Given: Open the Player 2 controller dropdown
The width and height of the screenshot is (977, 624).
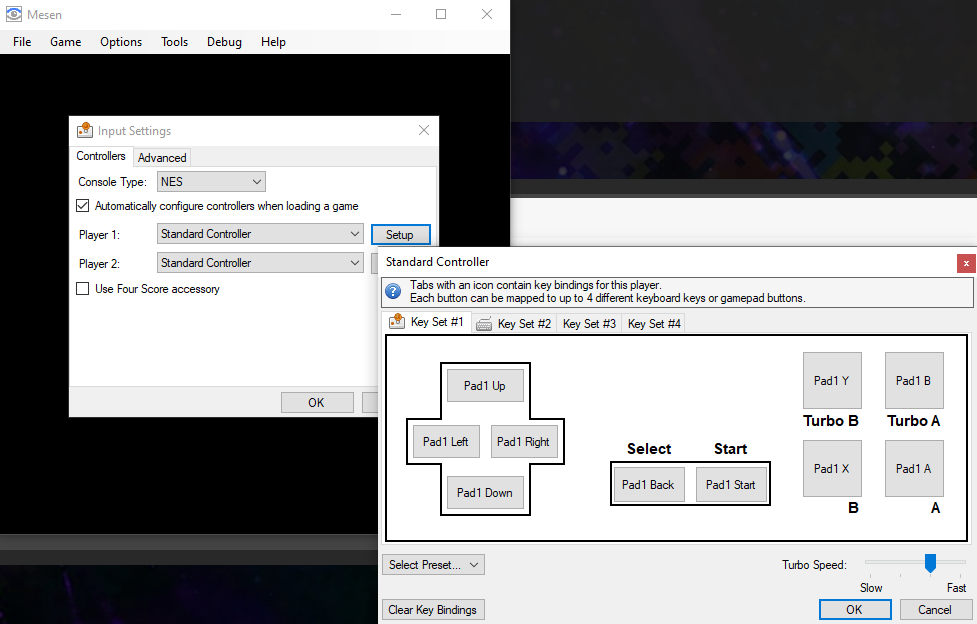Looking at the screenshot, I should 260,262.
